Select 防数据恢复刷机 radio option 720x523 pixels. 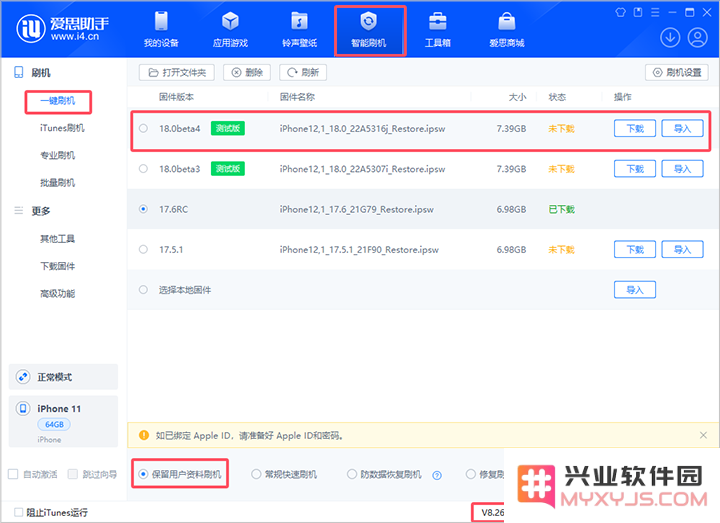point(384,474)
